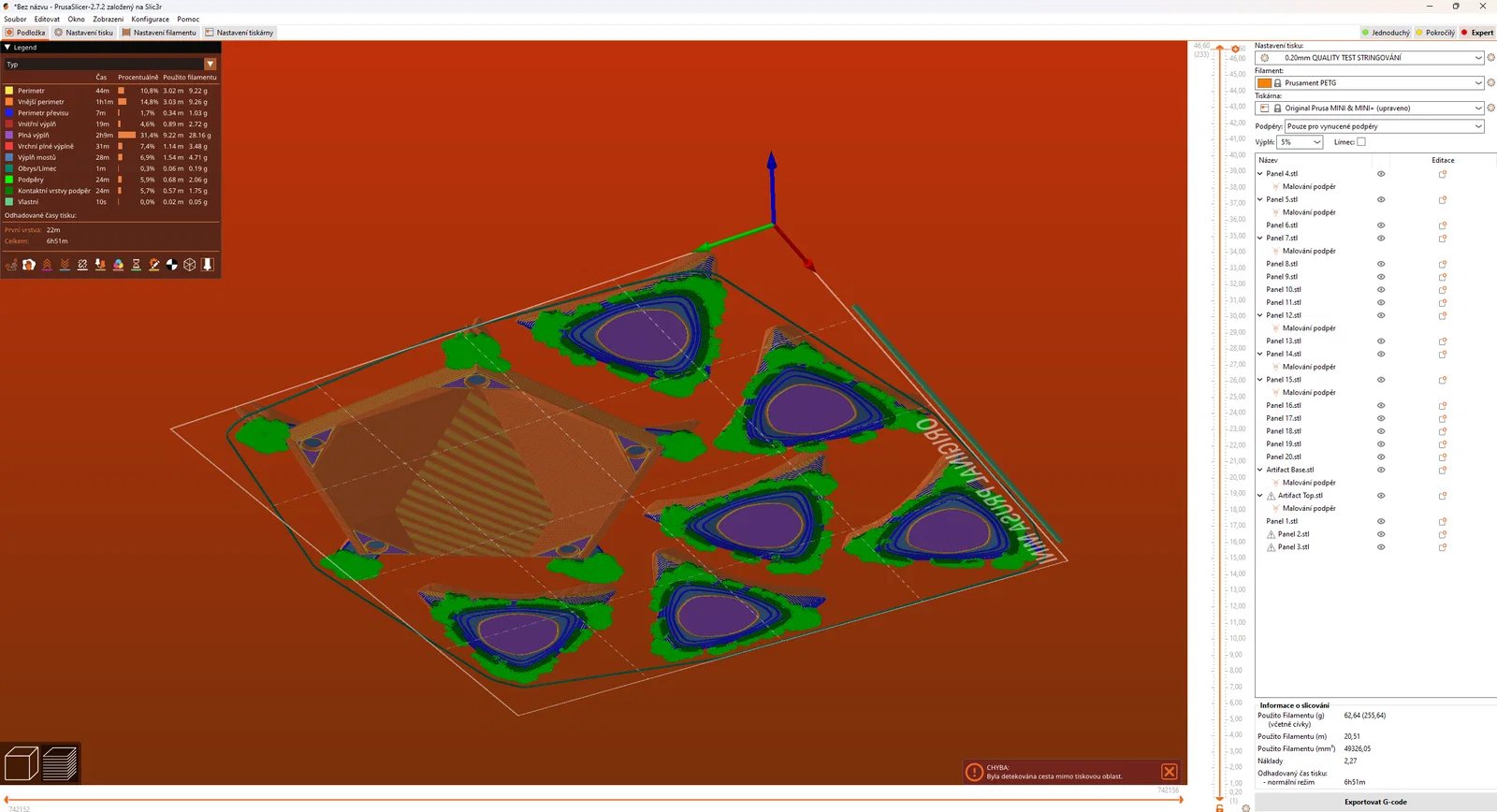Open the Soubor menu
Screen dimensions: 1497x812
coord(15,19)
